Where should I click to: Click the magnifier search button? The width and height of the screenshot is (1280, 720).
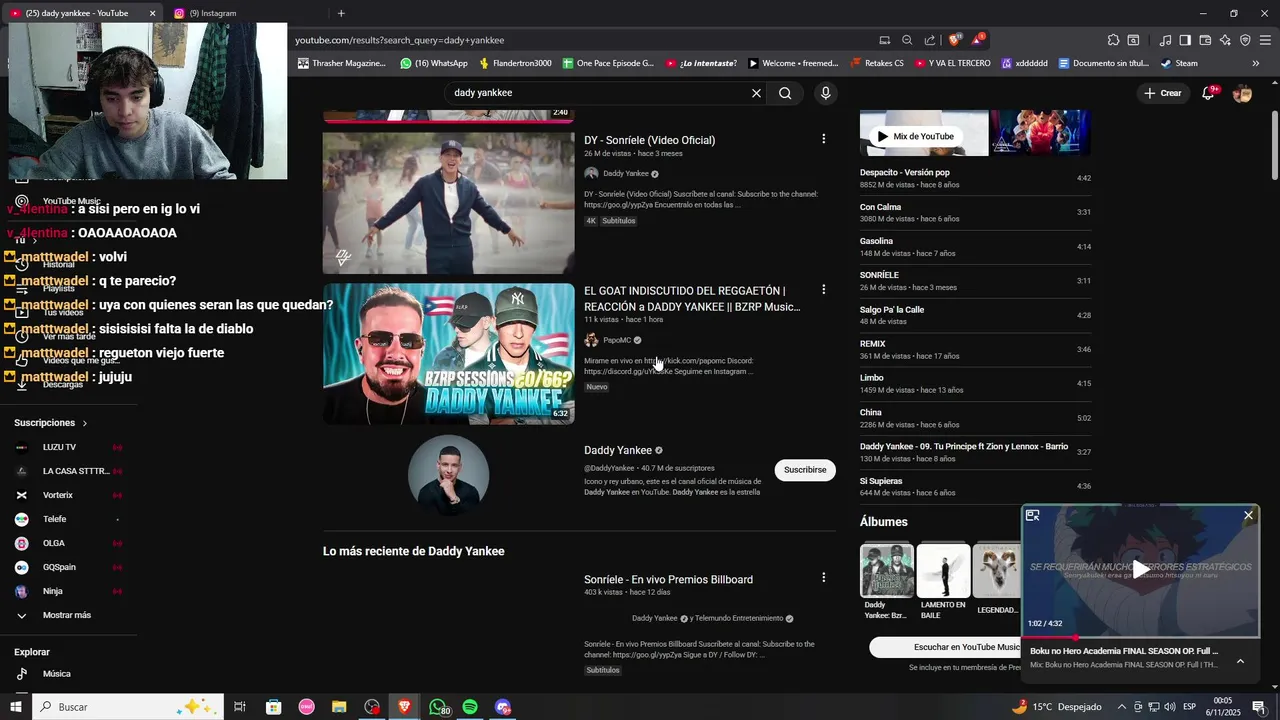(x=785, y=93)
